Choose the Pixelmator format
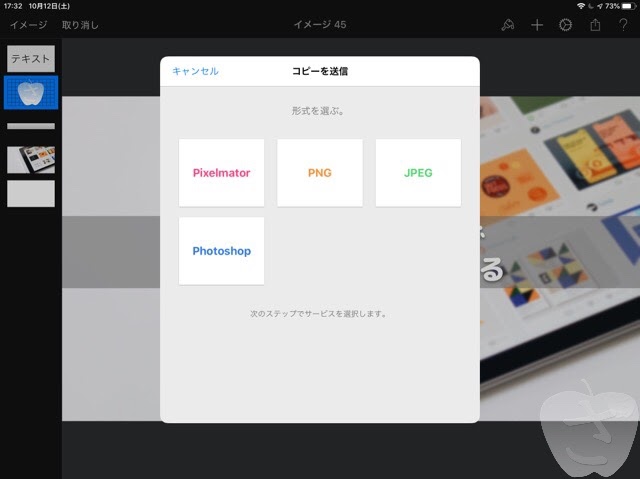Screen dimensions: 640x479 [221, 173]
